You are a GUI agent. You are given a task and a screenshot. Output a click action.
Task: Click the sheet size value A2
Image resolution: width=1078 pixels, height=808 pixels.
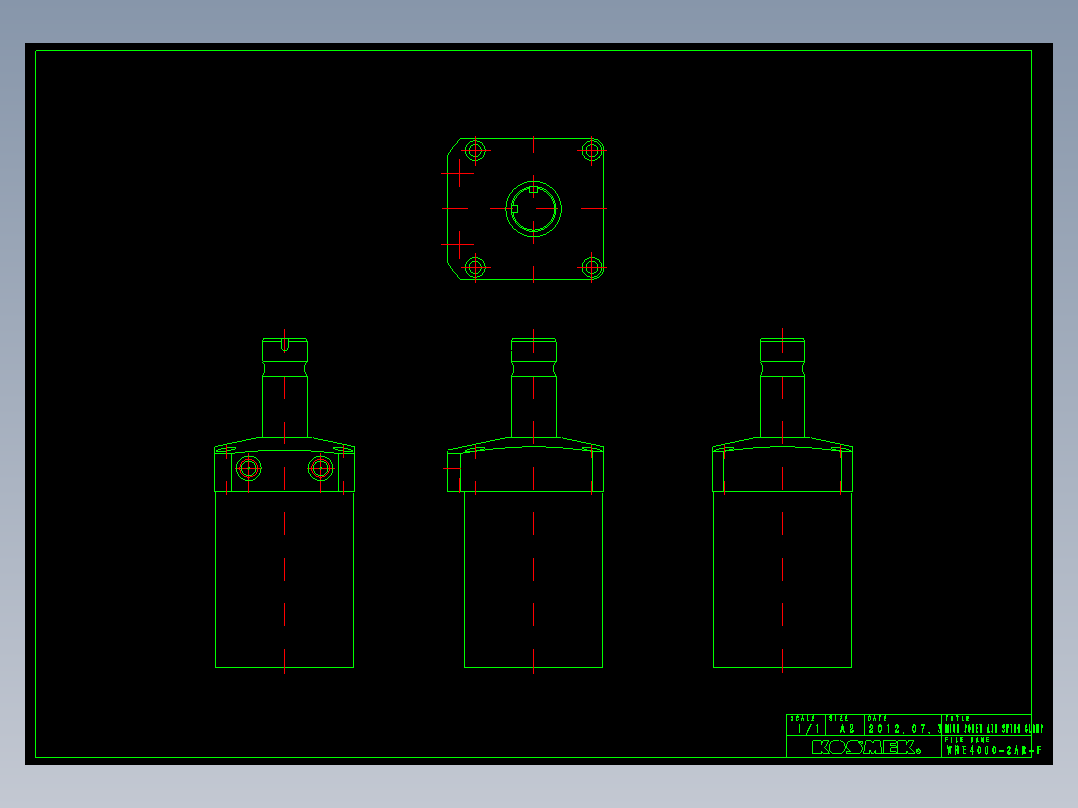coord(847,729)
